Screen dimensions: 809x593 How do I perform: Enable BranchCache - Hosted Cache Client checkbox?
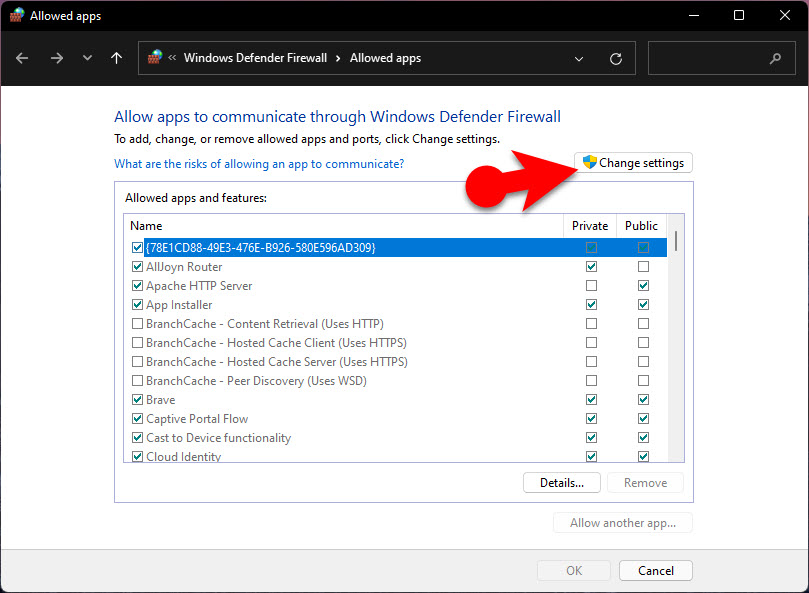coord(137,343)
